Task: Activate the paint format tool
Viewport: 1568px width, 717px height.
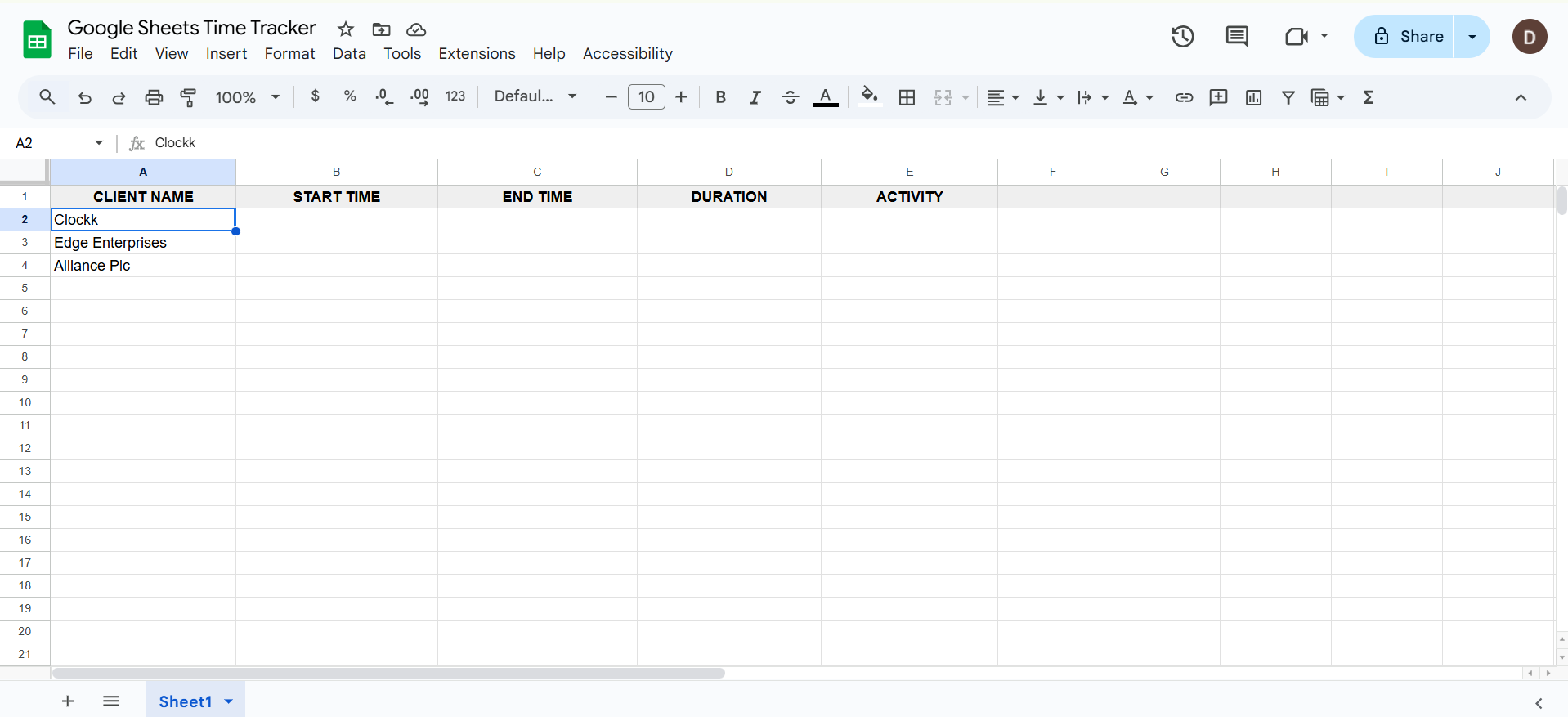Action: 188,97
